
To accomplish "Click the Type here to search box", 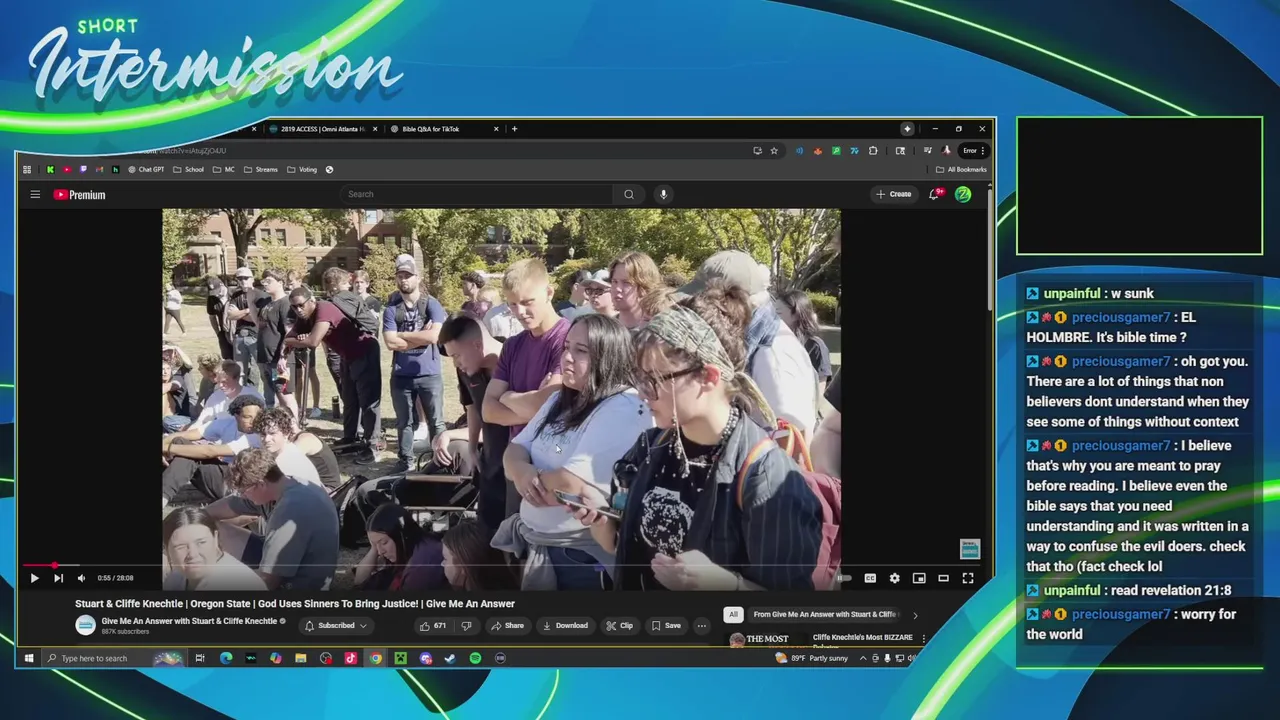I will coord(113,658).
